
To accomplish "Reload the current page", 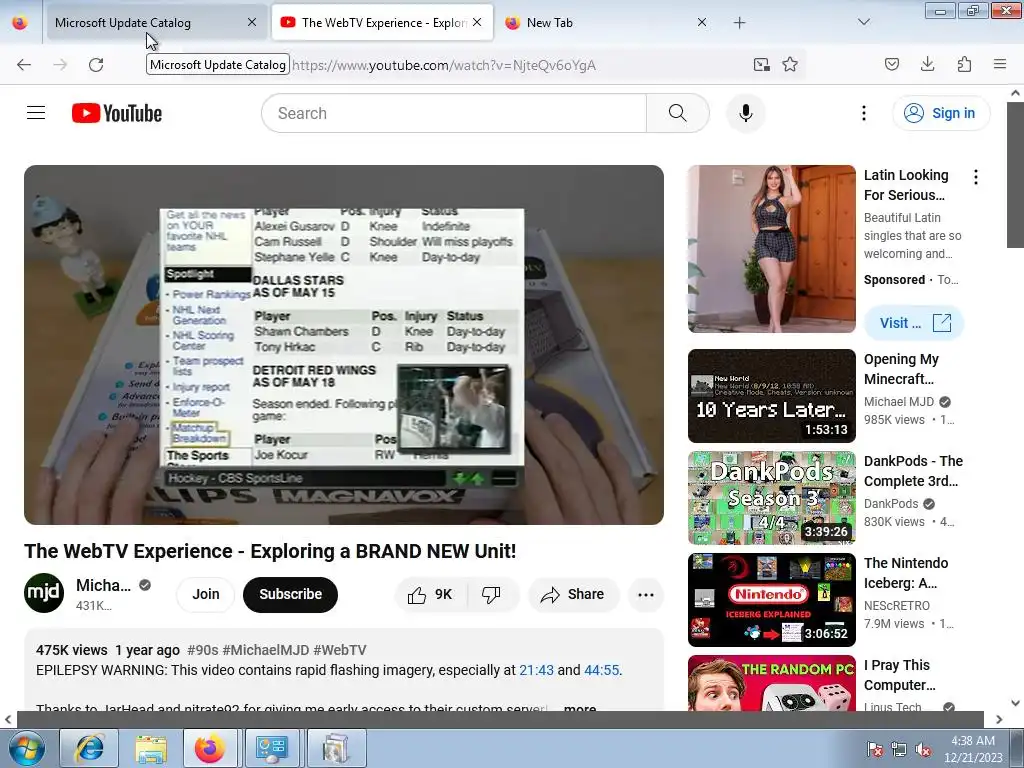I will pyautogui.click(x=96, y=65).
